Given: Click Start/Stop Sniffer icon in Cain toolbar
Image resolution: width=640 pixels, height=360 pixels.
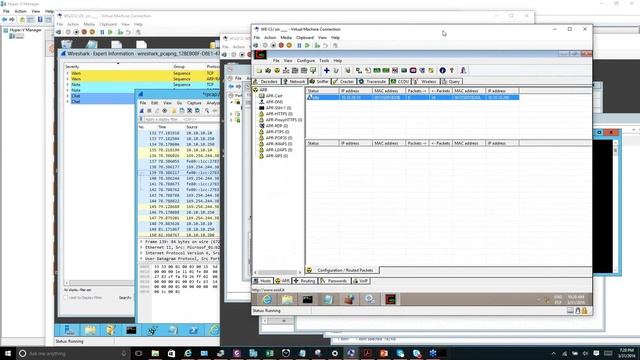Looking at the screenshot, I should point(268,71).
